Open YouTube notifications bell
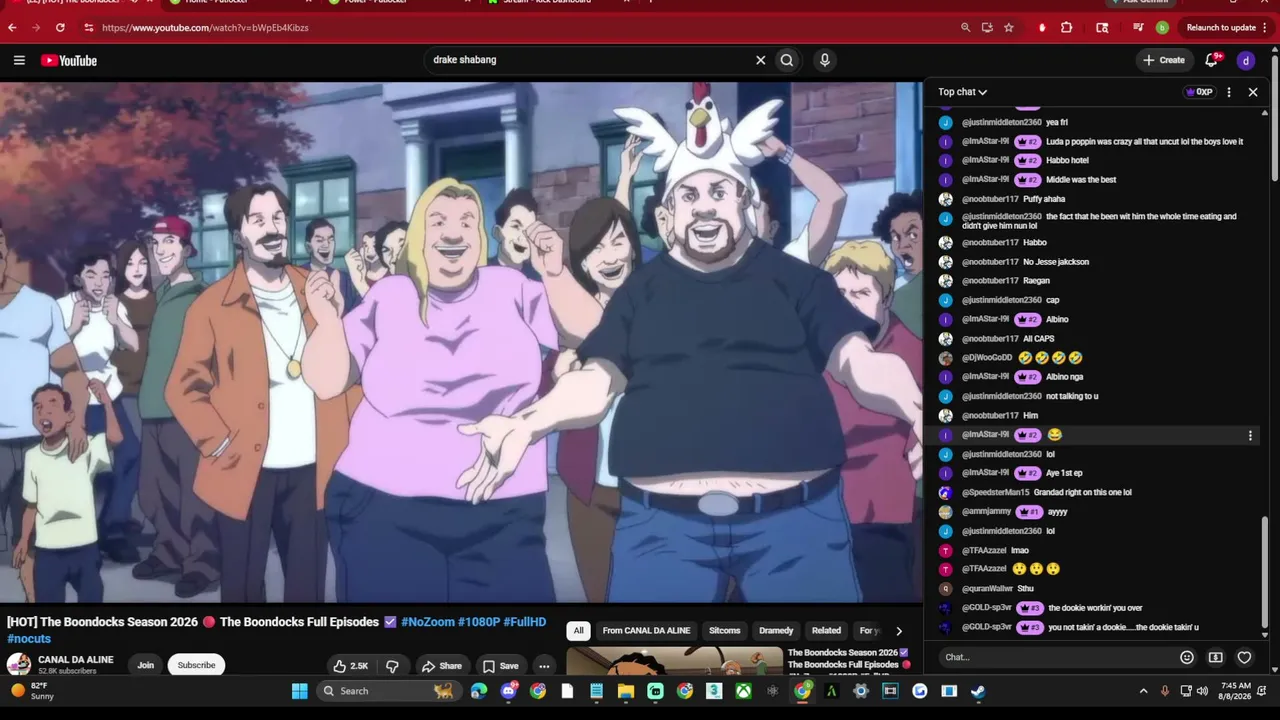The image size is (1280, 720). click(x=1211, y=60)
